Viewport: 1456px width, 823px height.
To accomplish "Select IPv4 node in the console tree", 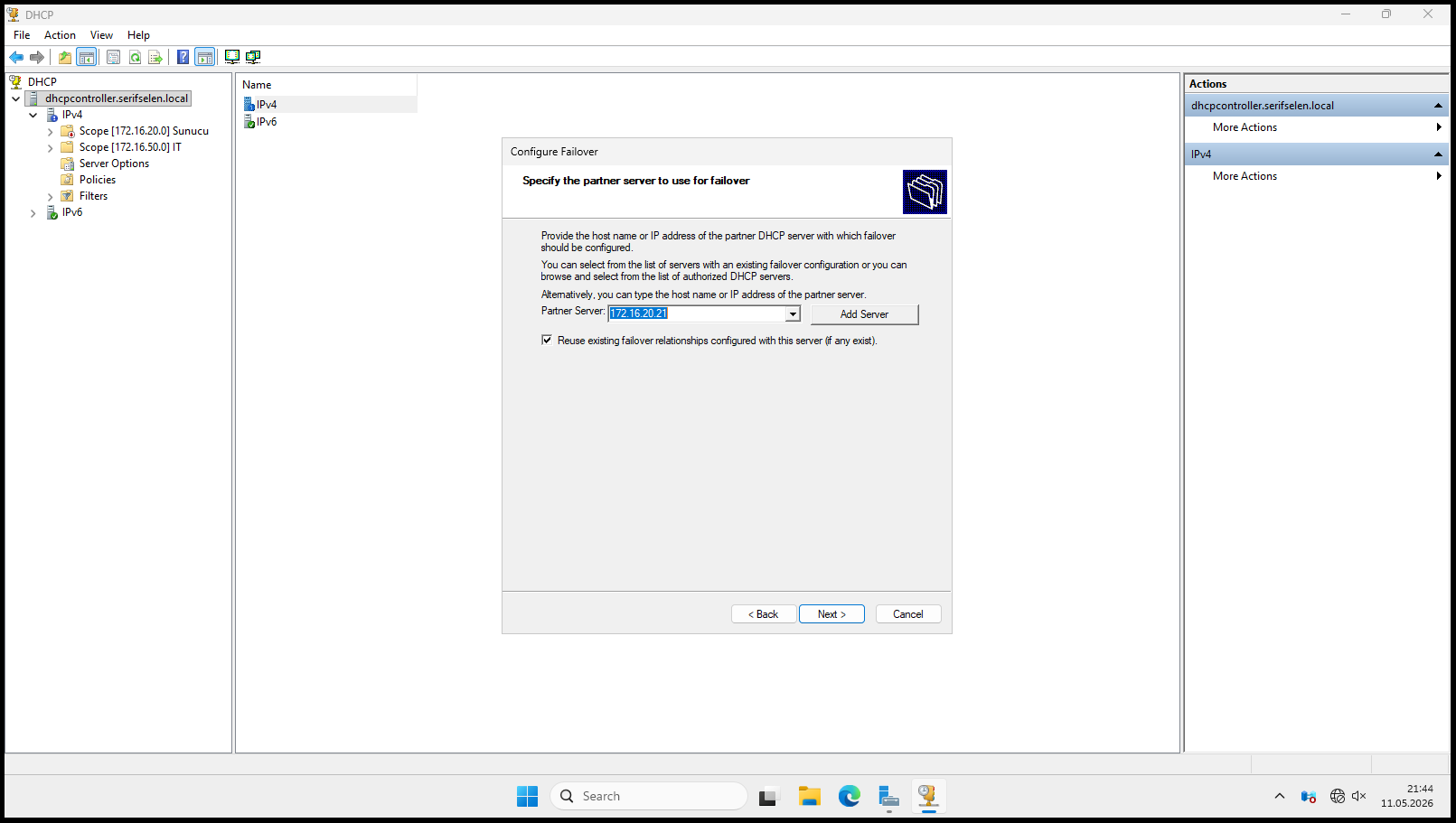I will pyautogui.click(x=72, y=115).
